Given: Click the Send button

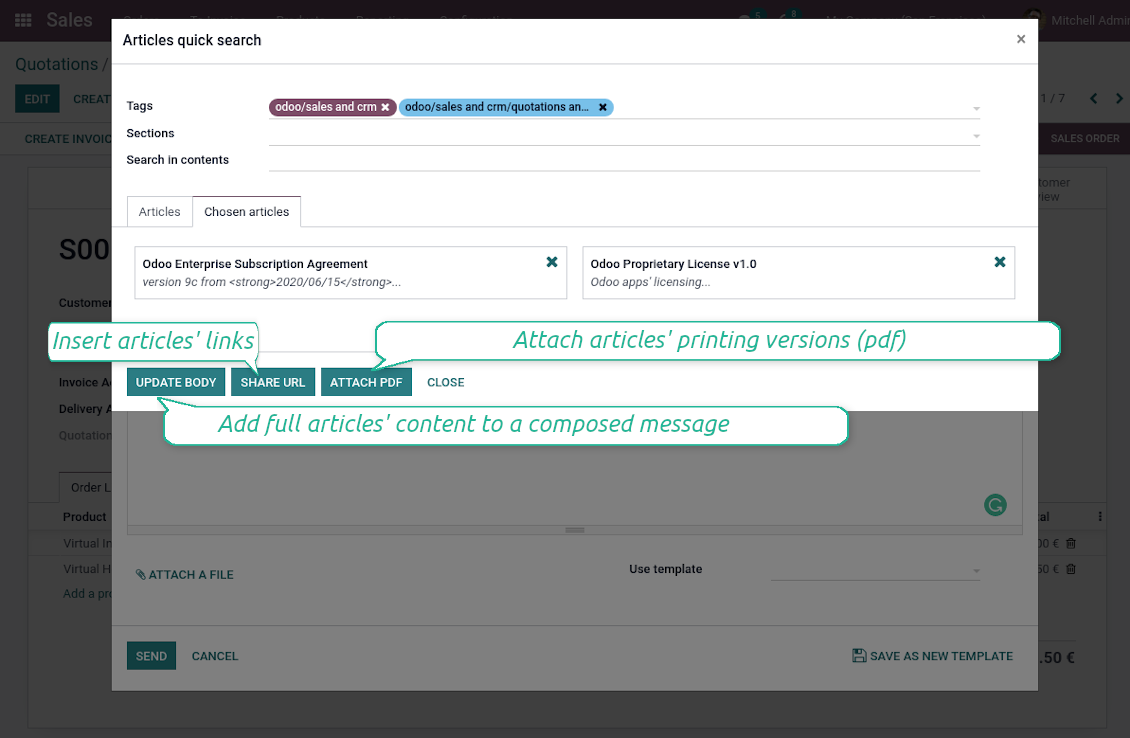Looking at the screenshot, I should pos(151,656).
